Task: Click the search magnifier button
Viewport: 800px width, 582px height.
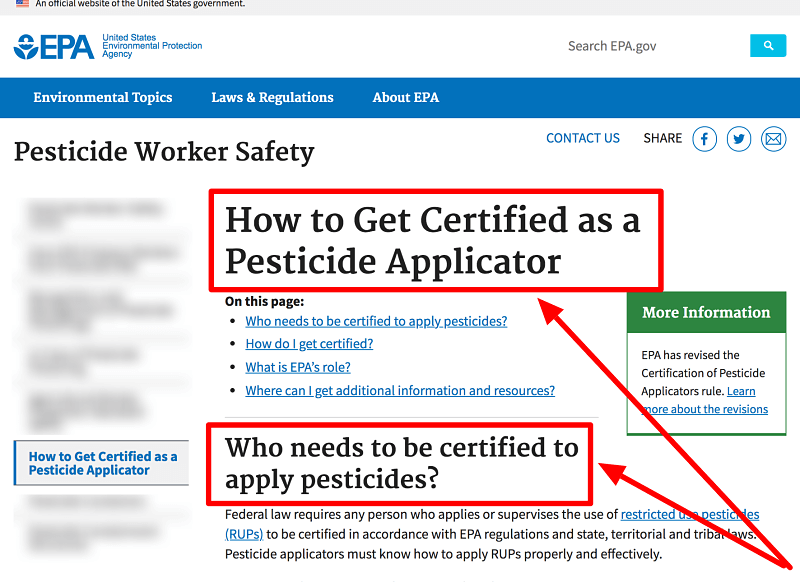Action: pos(768,46)
